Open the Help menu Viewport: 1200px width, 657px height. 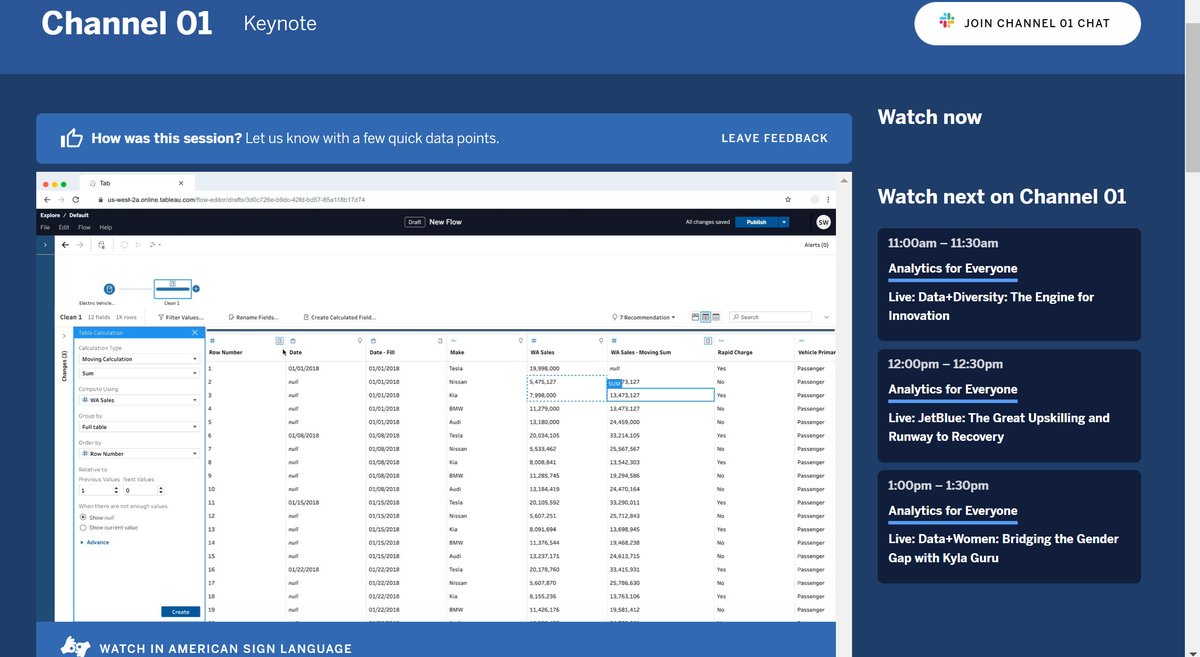106,228
